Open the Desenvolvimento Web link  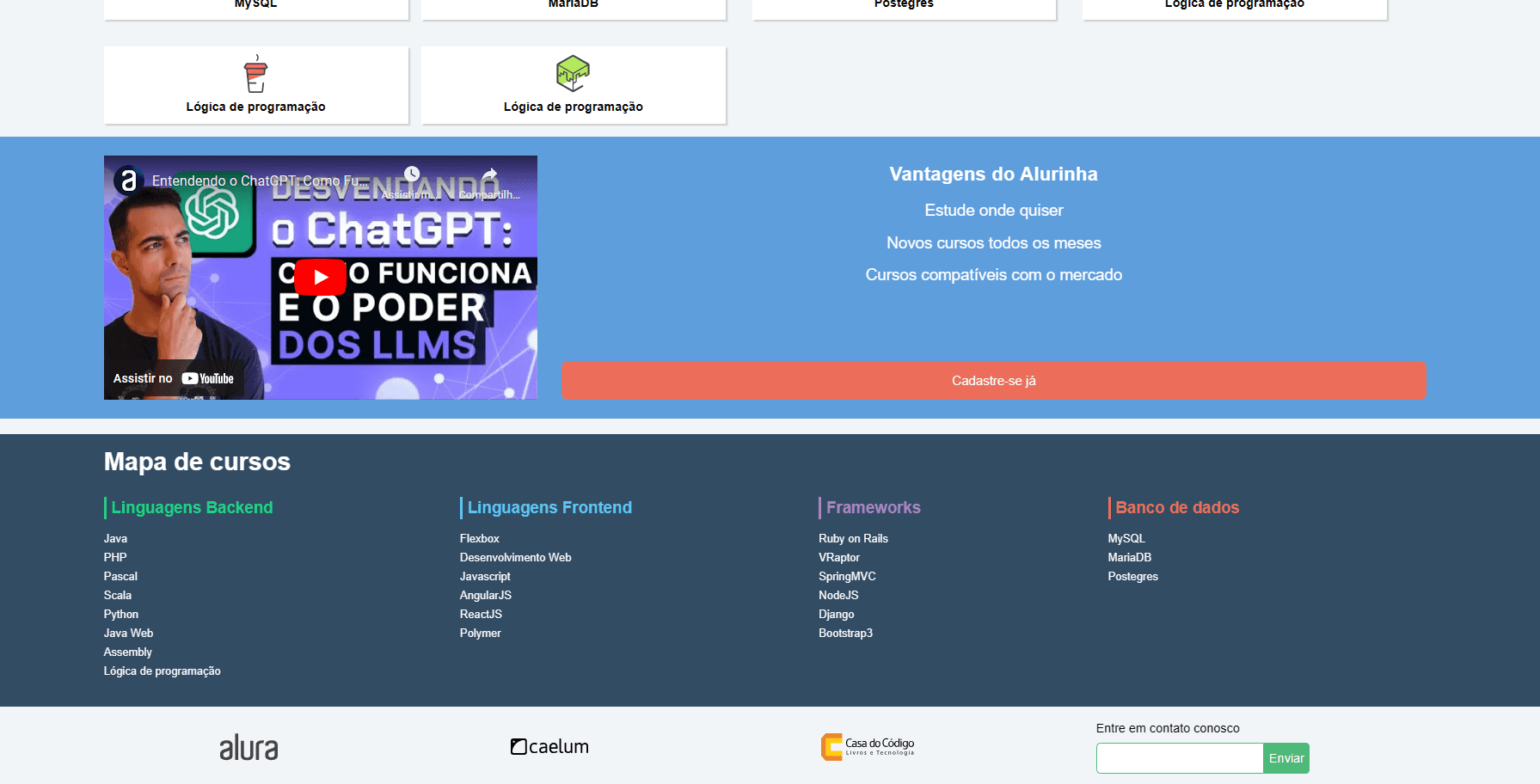pyautogui.click(x=516, y=557)
